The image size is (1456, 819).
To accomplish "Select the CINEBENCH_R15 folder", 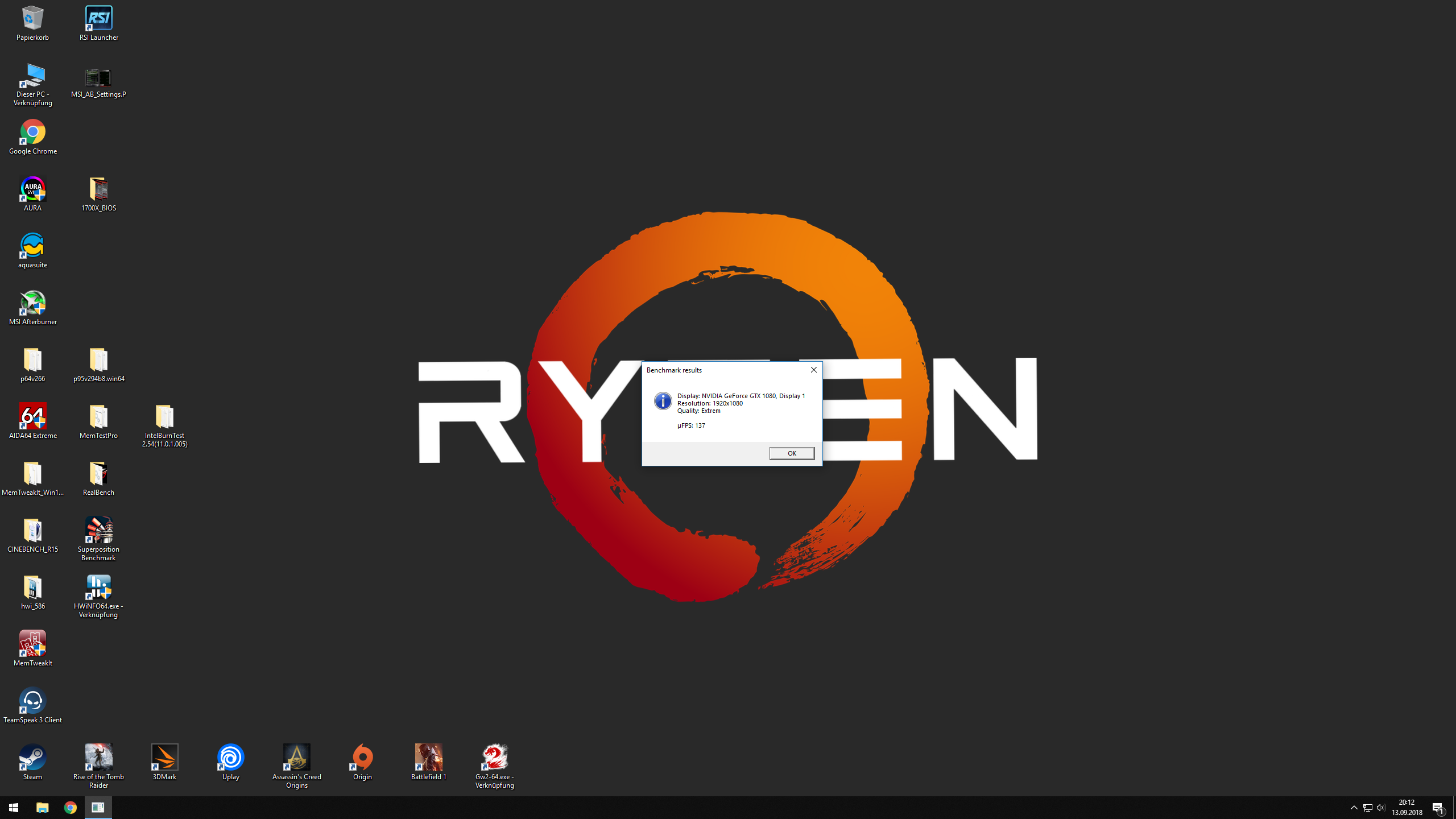I will coord(32,531).
